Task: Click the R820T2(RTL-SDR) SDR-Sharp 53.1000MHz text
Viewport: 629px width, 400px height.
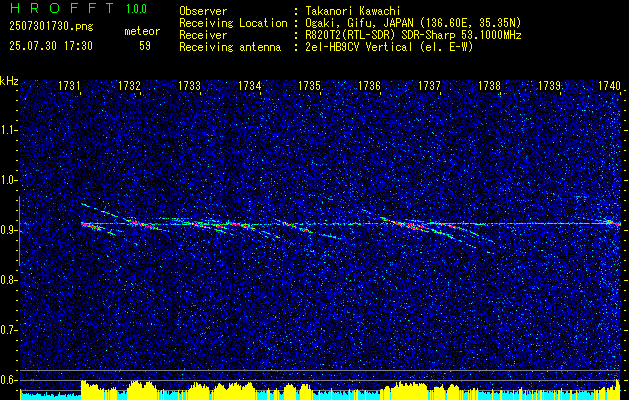Action: [413, 35]
